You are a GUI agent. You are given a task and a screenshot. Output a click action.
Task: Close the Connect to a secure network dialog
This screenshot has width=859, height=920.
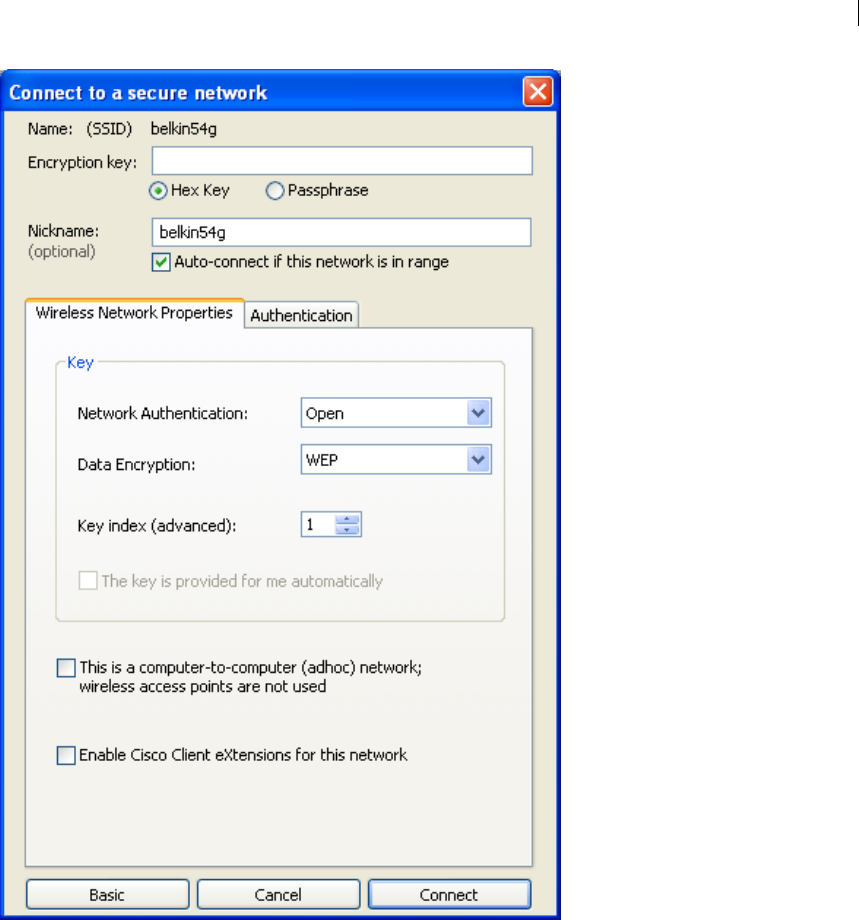coord(537,92)
